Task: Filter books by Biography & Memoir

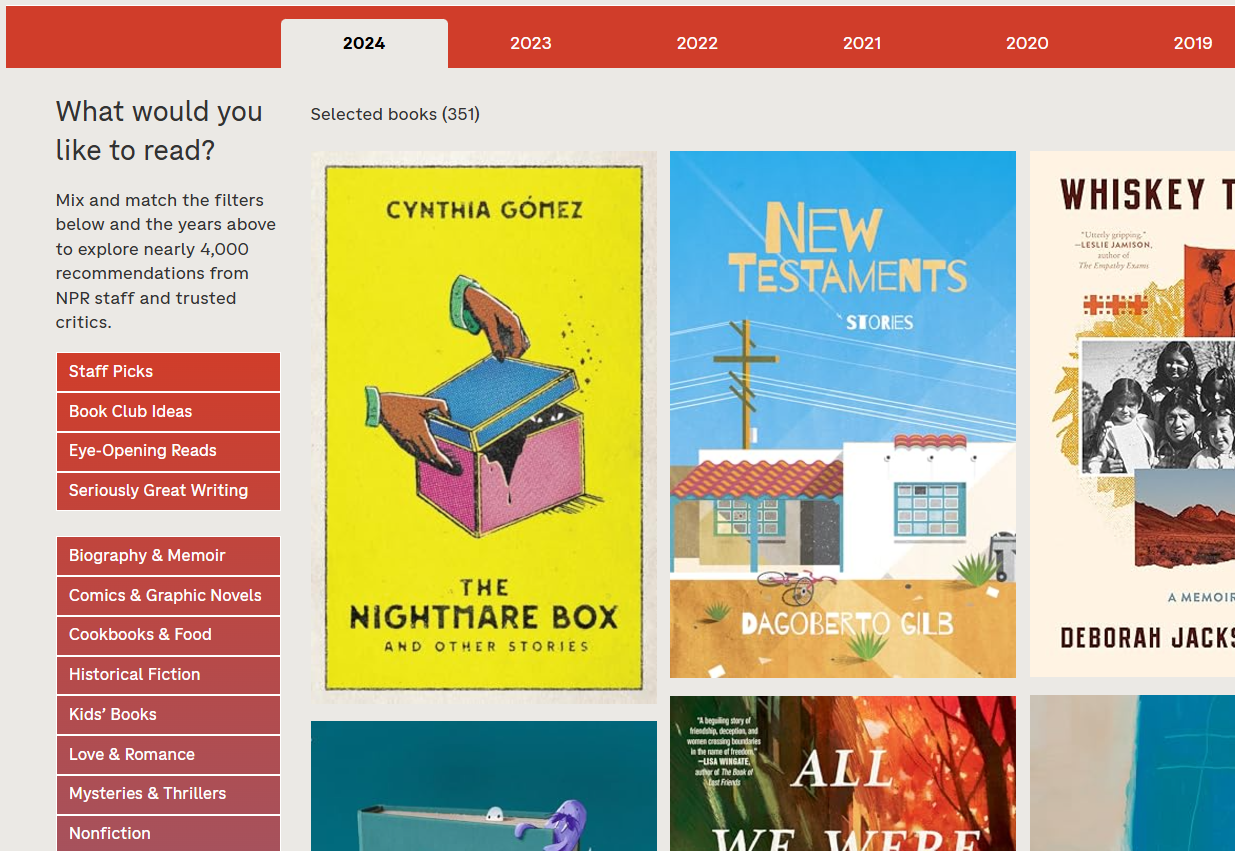Action: [168, 556]
